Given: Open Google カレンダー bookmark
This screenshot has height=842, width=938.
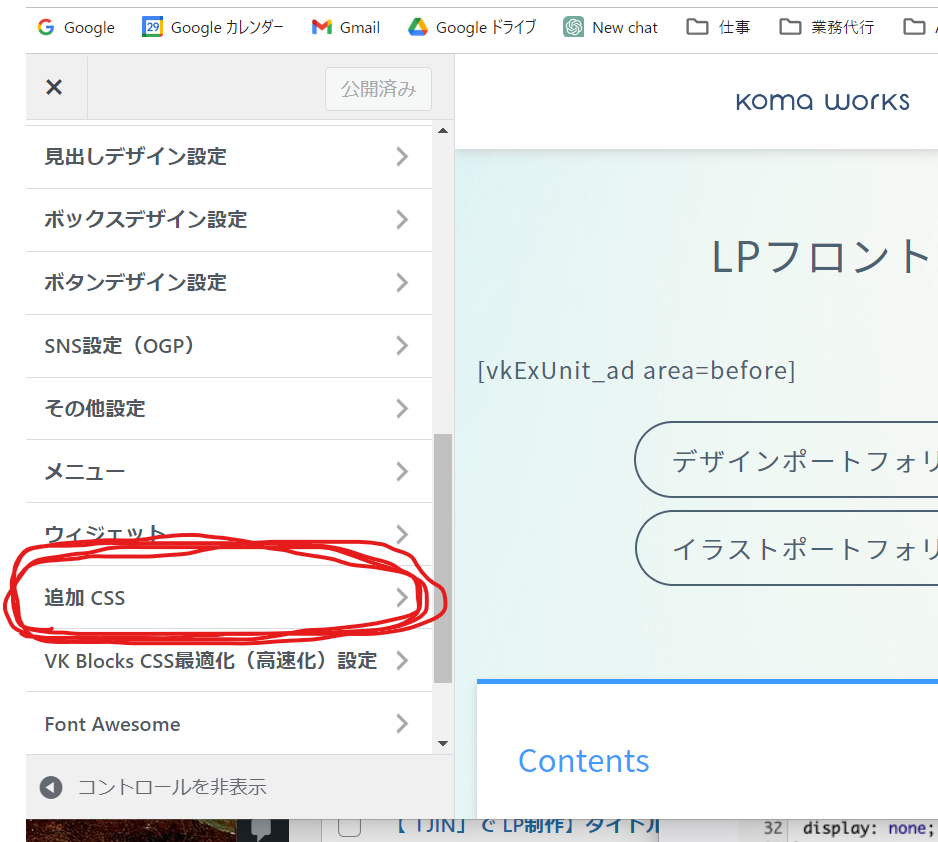Looking at the screenshot, I should [x=212, y=27].
